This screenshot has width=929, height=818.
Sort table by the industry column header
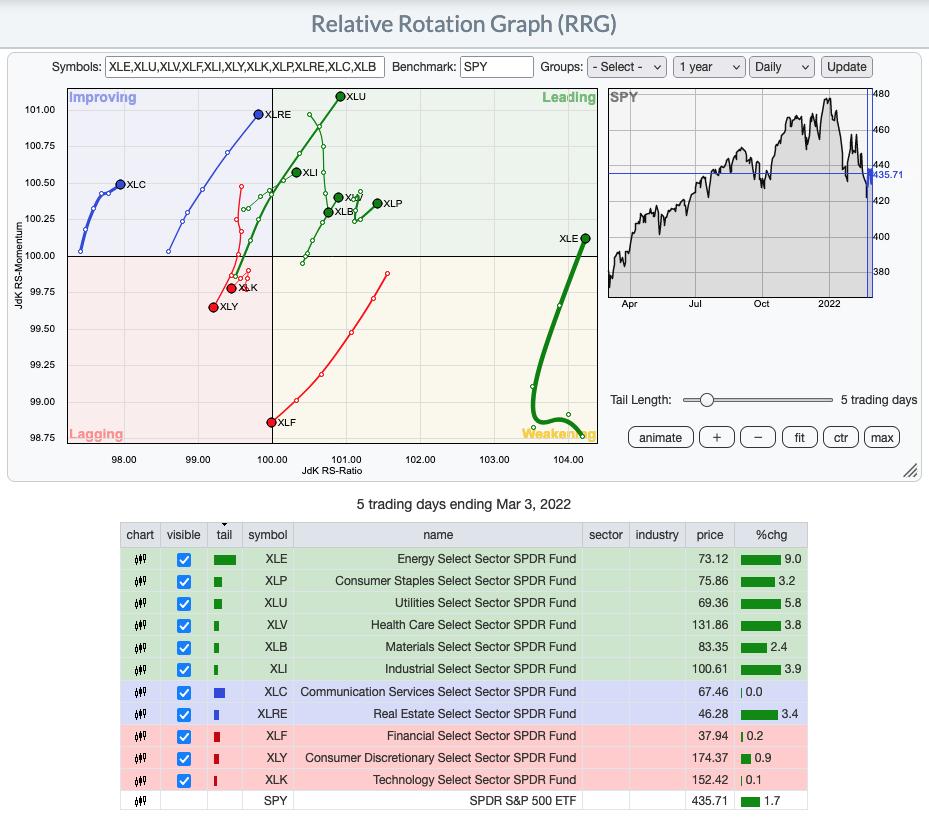(x=657, y=535)
